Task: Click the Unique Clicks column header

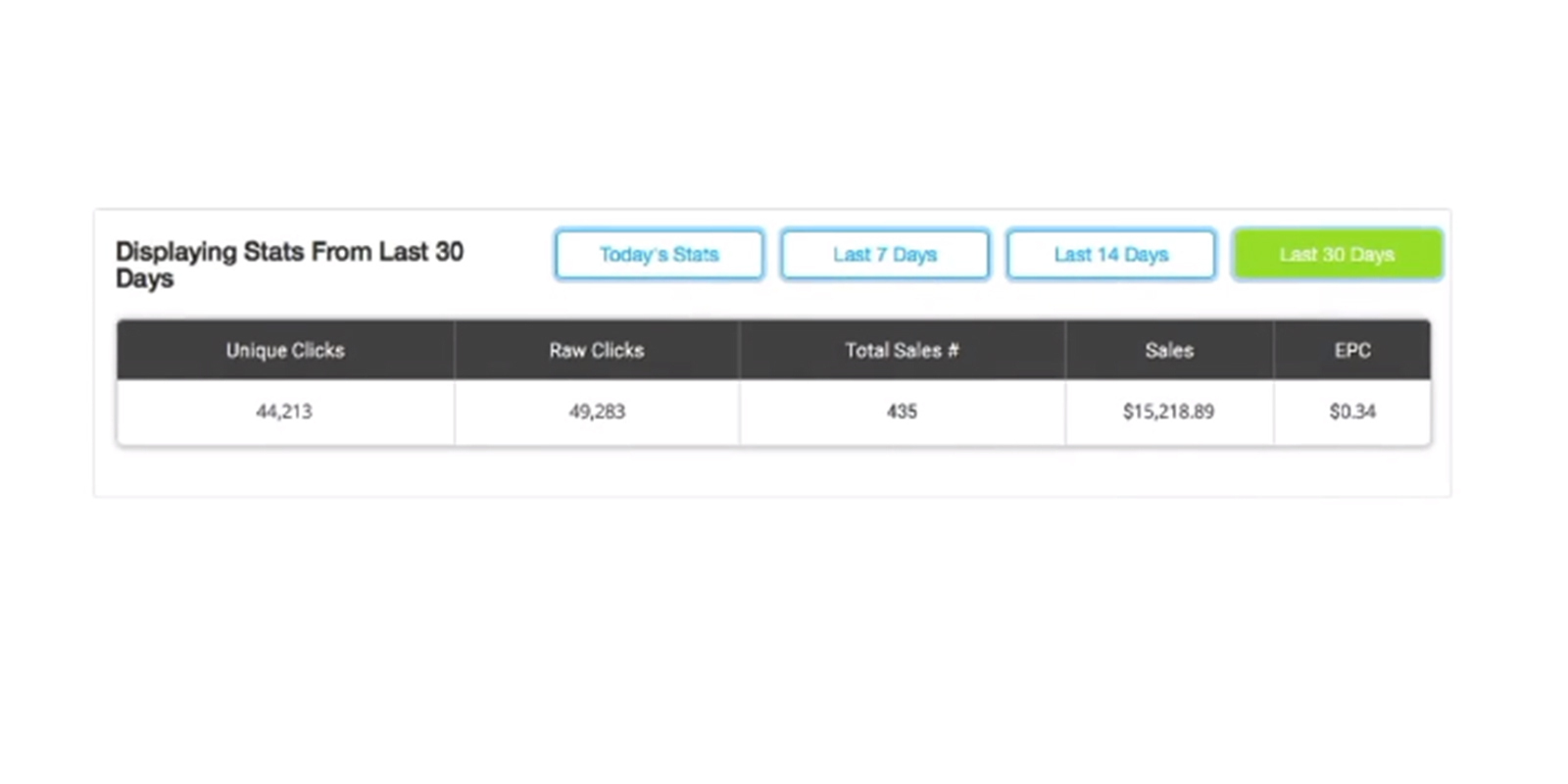Action: pos(285,350)
